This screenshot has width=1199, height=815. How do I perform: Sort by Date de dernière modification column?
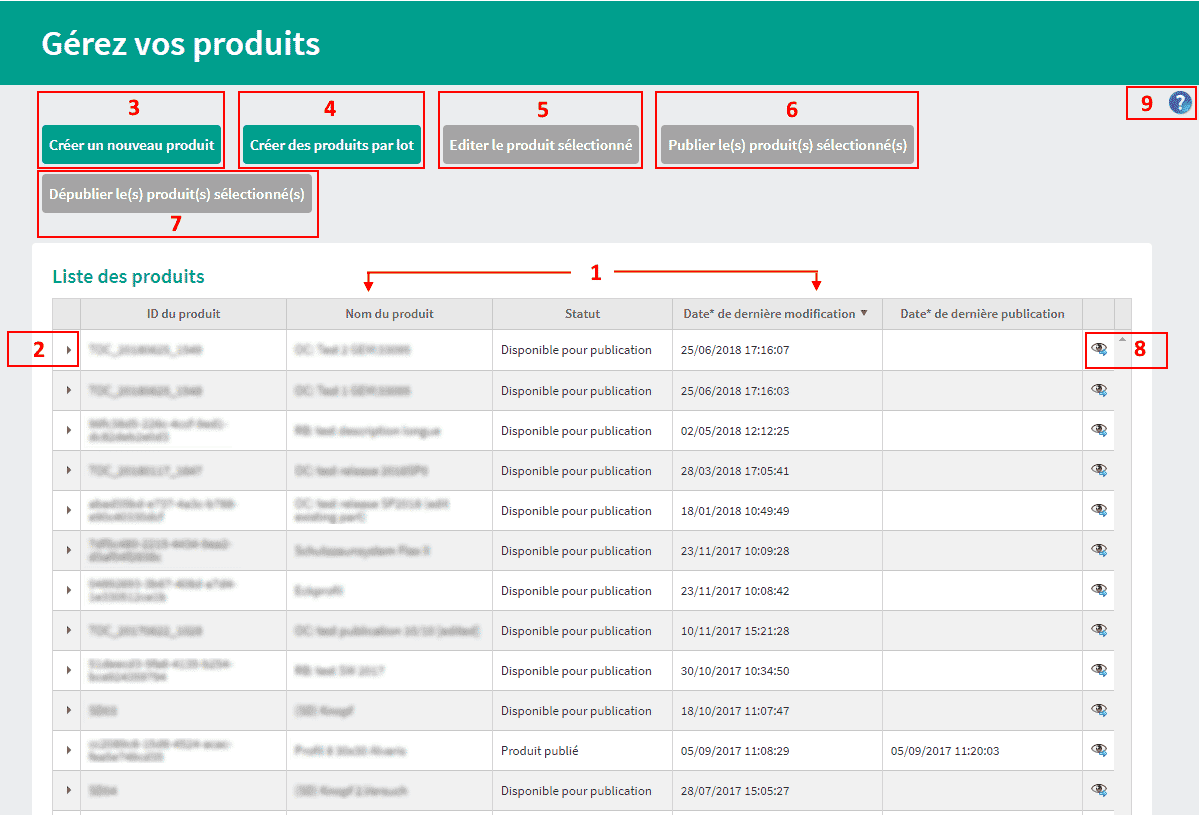[x=769, y=314]
